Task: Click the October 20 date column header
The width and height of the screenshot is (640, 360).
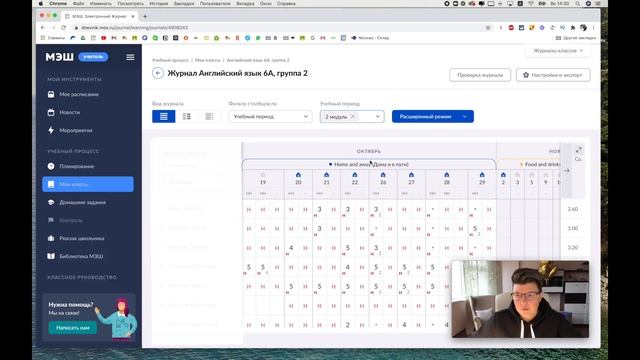Action: point(298,182)
